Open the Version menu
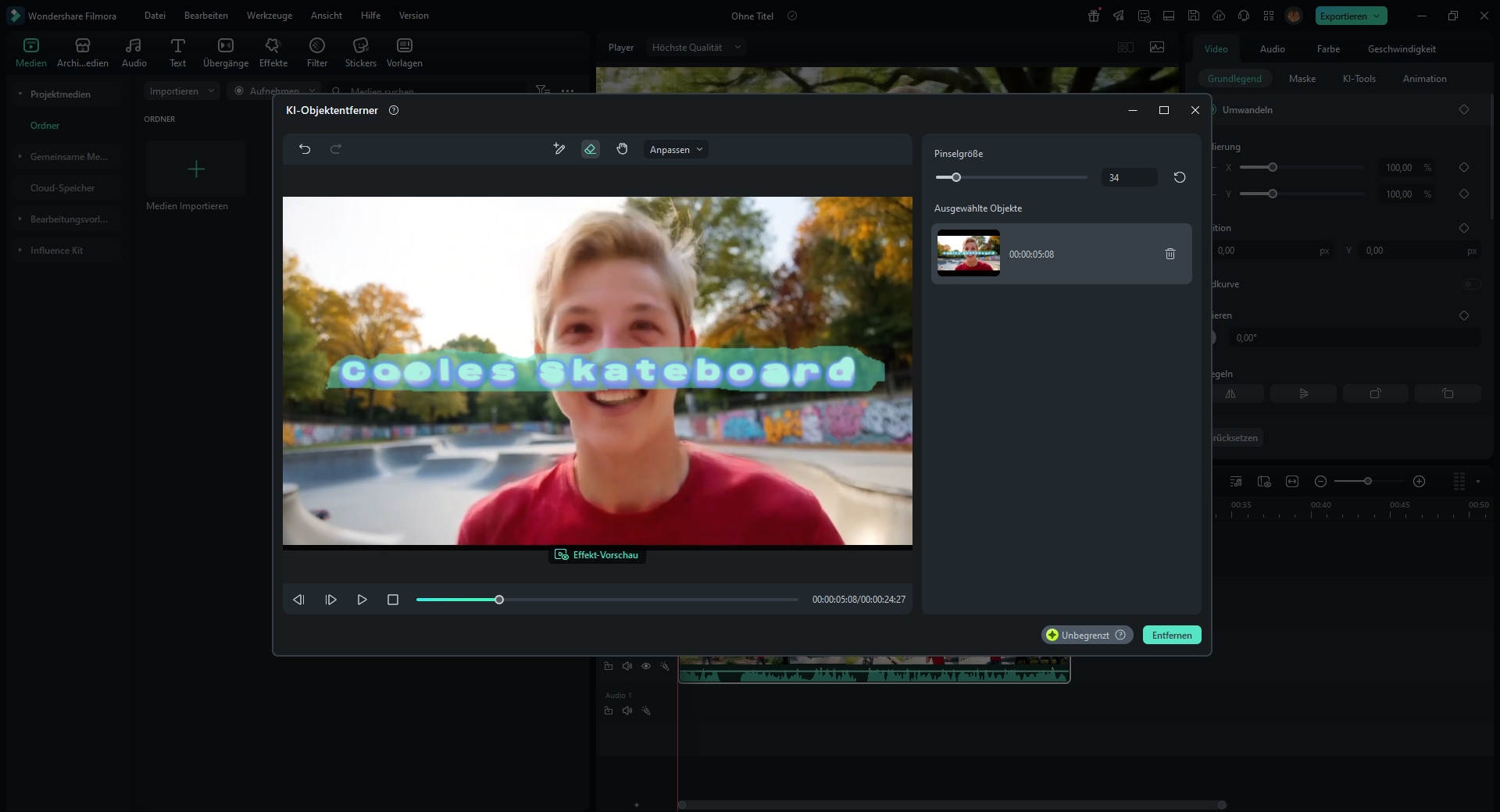1500x812 pixels. 413,16
